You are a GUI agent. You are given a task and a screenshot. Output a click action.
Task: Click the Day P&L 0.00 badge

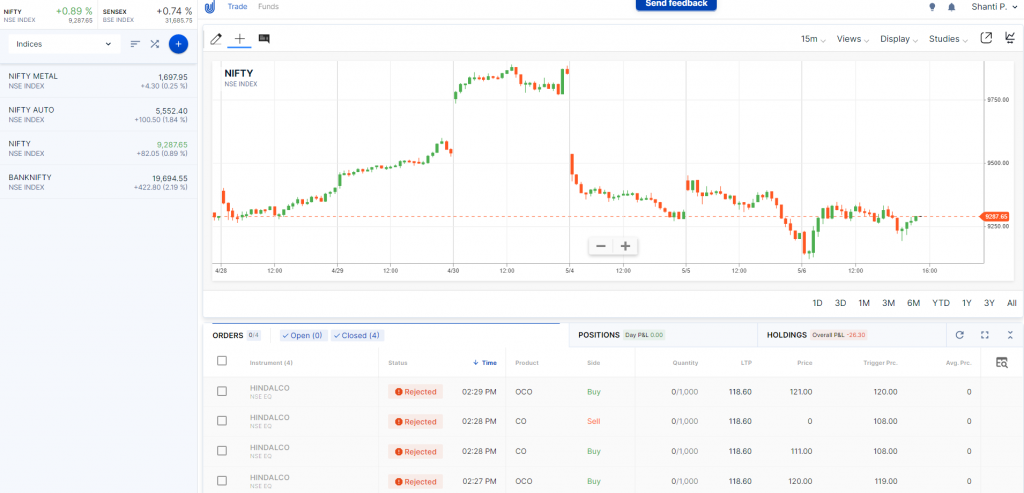tap(645, 335)
